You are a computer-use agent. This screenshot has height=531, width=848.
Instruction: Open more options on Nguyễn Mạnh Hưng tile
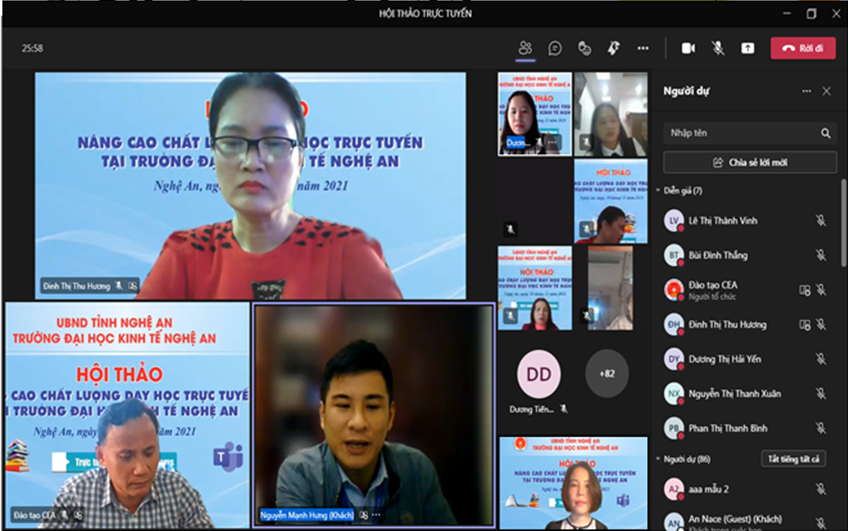376,515
